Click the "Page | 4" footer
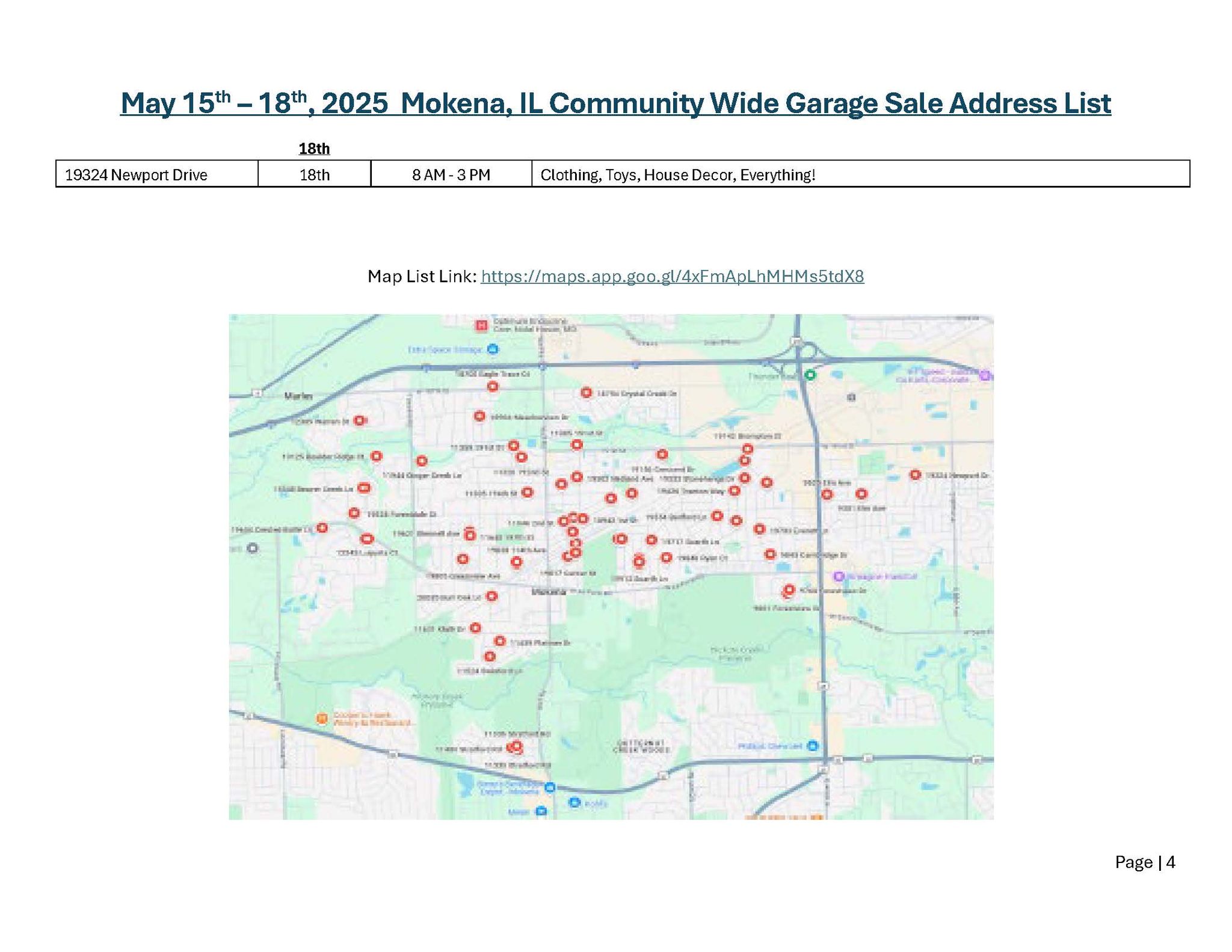Screen dimensions: 1232x952 pyautogui.click(x=1145, y=862)
